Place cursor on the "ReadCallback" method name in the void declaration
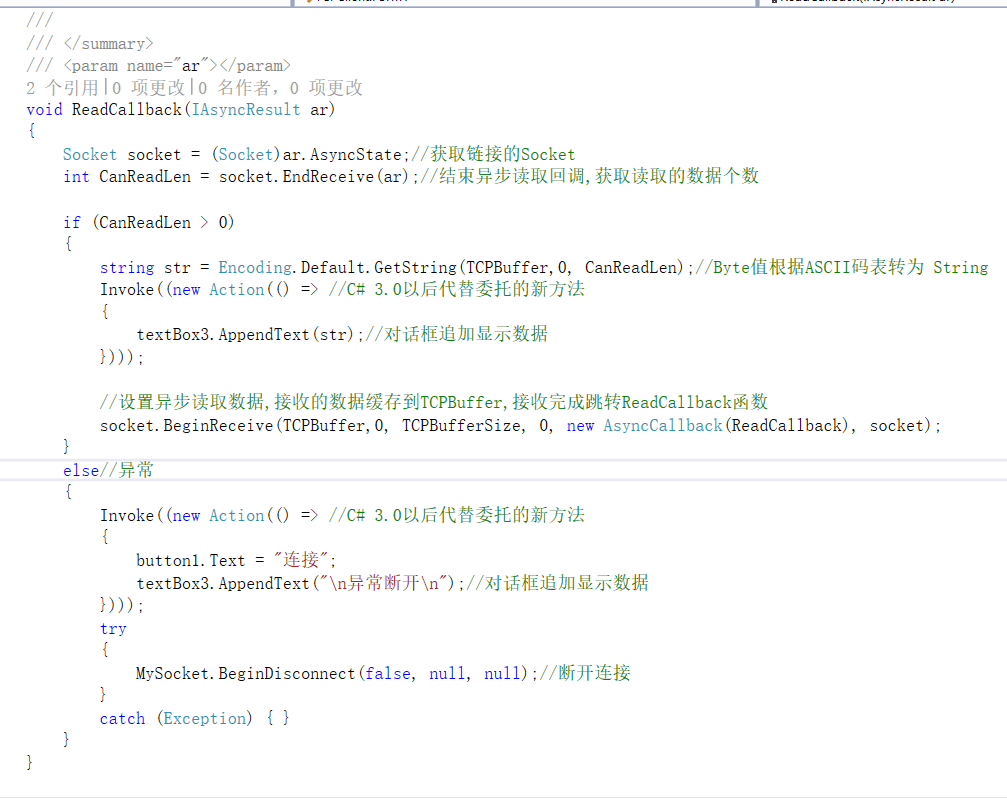1007x798 pixels. click(127, 110)
